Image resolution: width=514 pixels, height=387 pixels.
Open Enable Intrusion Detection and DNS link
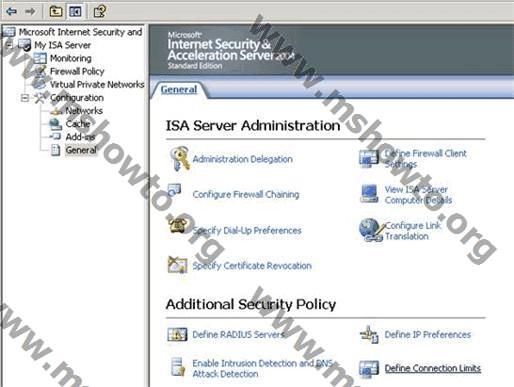[x=262, y=369]
